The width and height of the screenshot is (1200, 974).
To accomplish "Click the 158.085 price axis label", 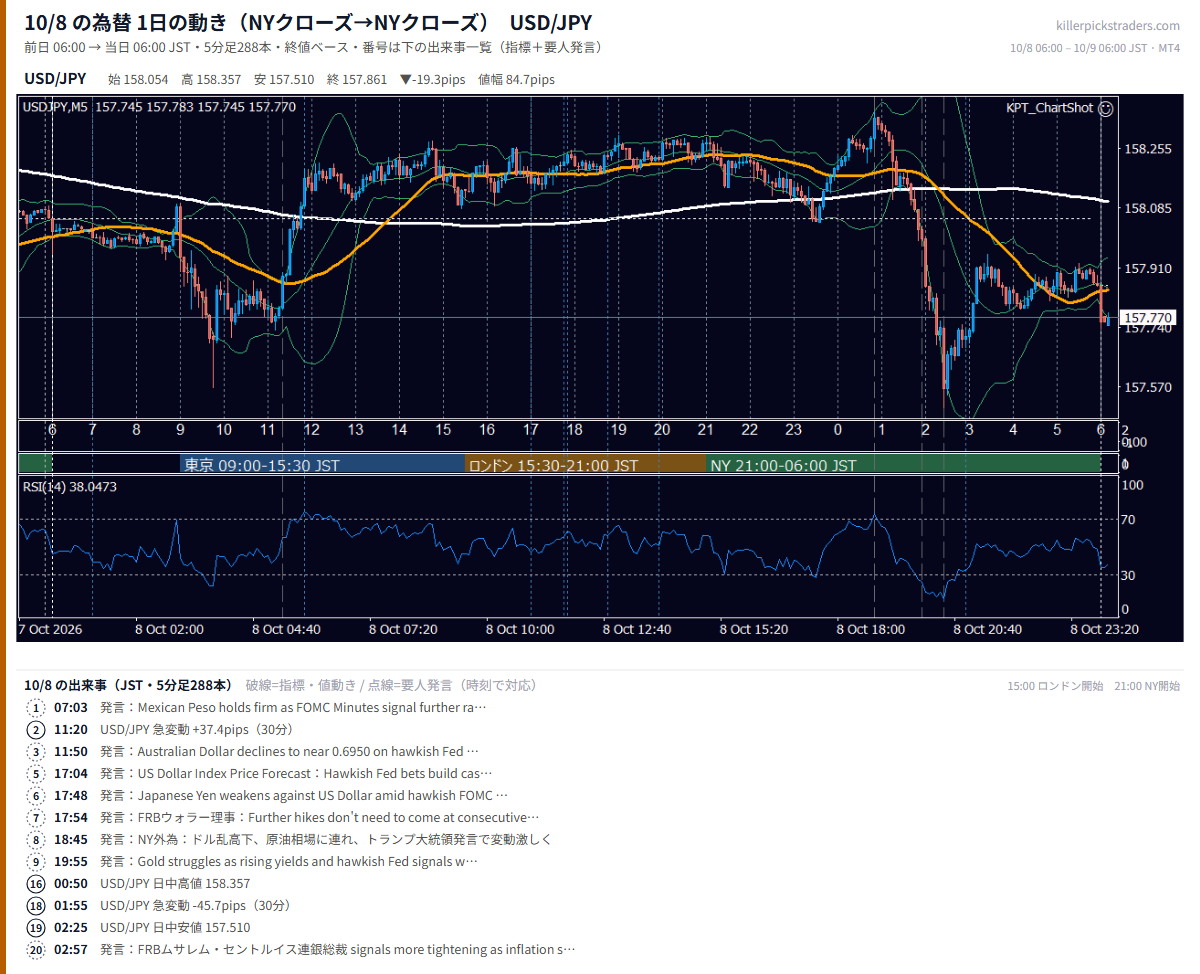I will [1148, 208].
